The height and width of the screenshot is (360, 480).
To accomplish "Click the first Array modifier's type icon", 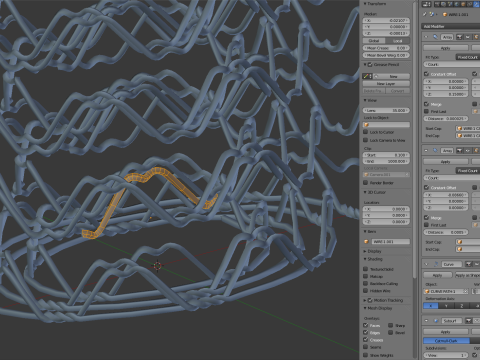I will [x=435, y=37].
